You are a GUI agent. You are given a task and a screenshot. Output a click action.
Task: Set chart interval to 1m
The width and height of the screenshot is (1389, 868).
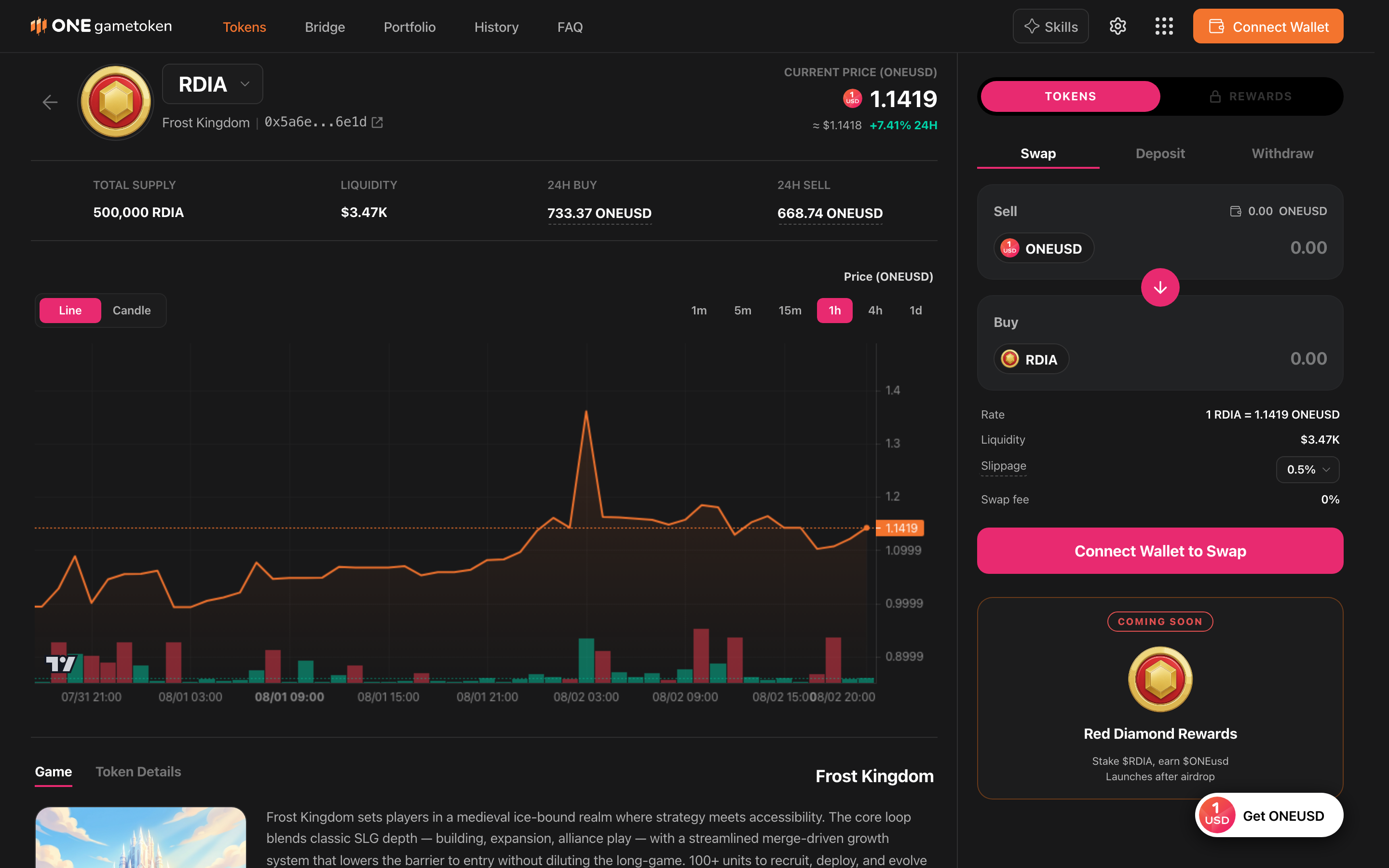(698, 311)
